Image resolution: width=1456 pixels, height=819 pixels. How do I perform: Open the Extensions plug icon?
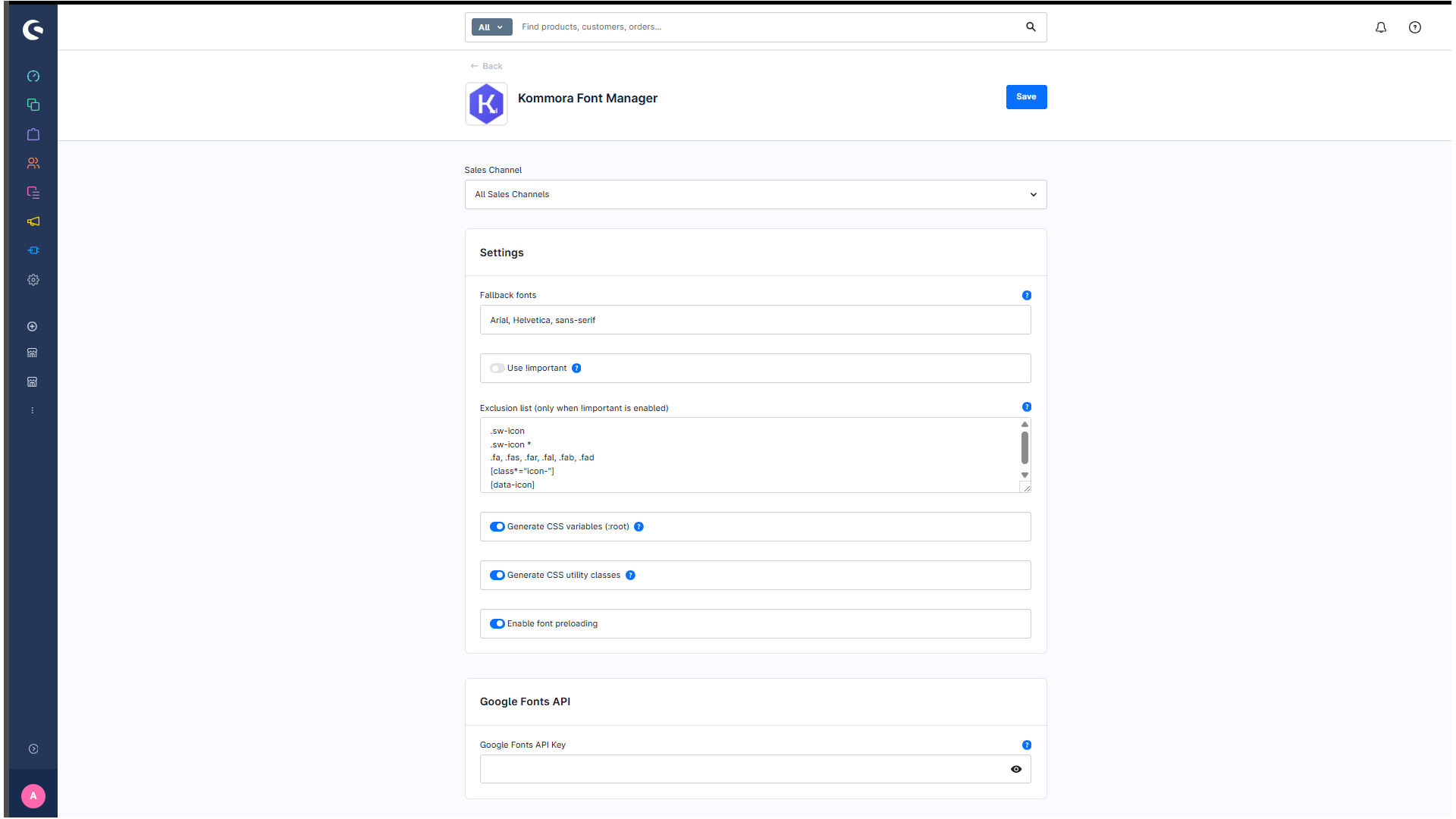(33, 250)
